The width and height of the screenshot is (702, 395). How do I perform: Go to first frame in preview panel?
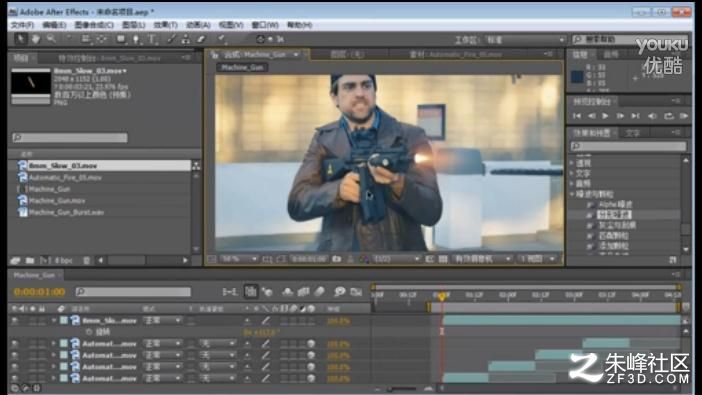click(577, 116)
